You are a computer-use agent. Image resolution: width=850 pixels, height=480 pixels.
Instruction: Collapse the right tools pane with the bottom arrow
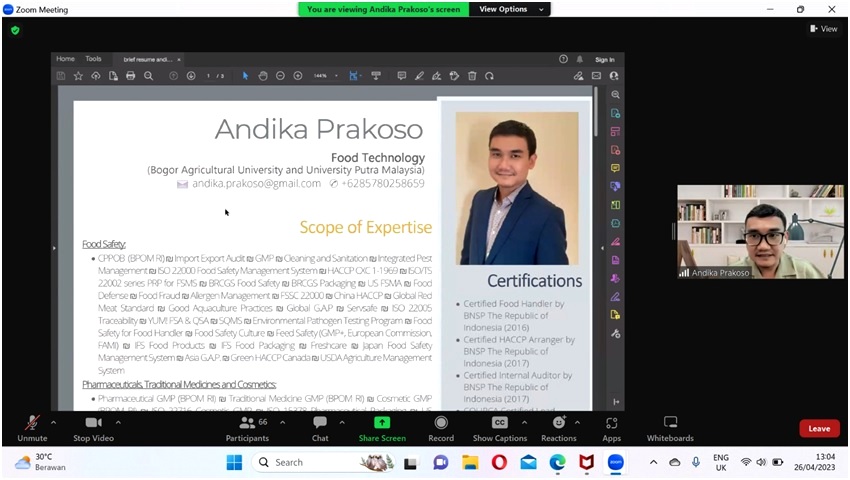[616, 402]
